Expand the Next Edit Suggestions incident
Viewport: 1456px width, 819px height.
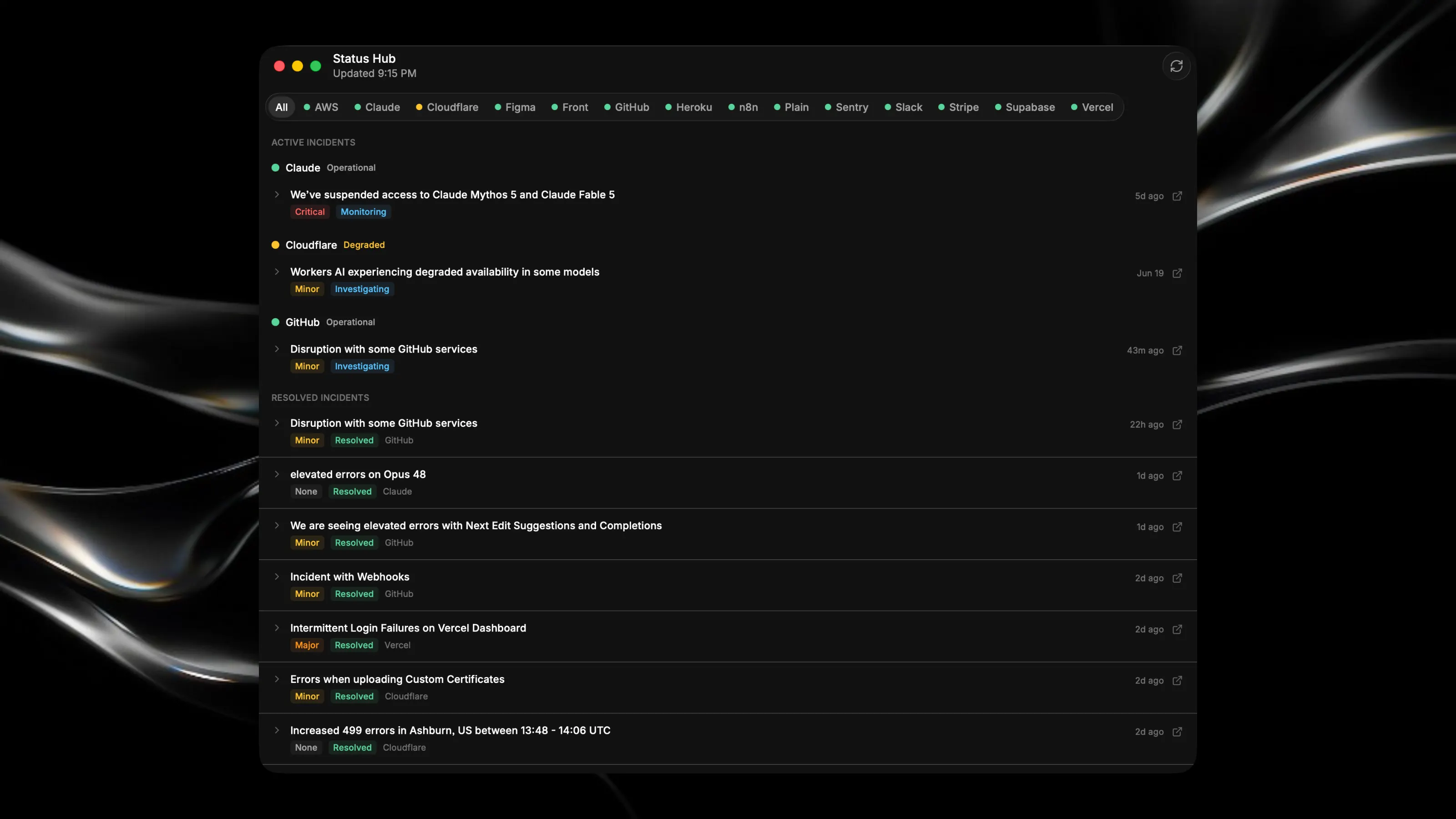(277, 525)
